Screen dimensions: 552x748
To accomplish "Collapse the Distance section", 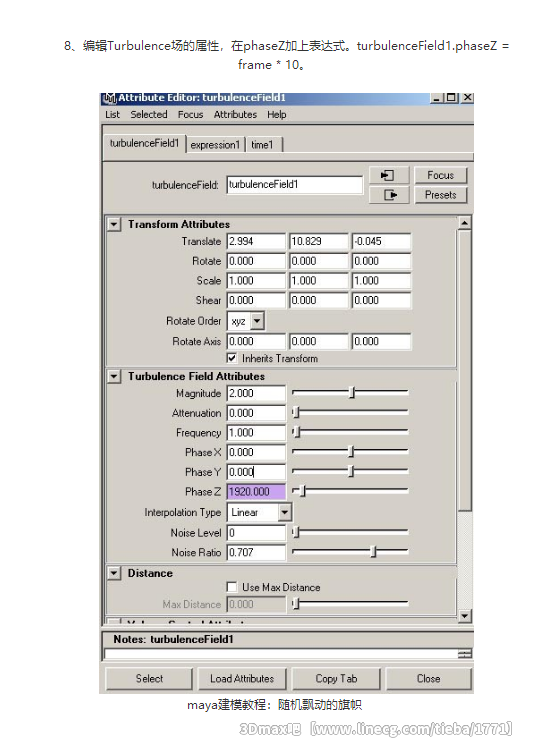I will tap(114, 573).
